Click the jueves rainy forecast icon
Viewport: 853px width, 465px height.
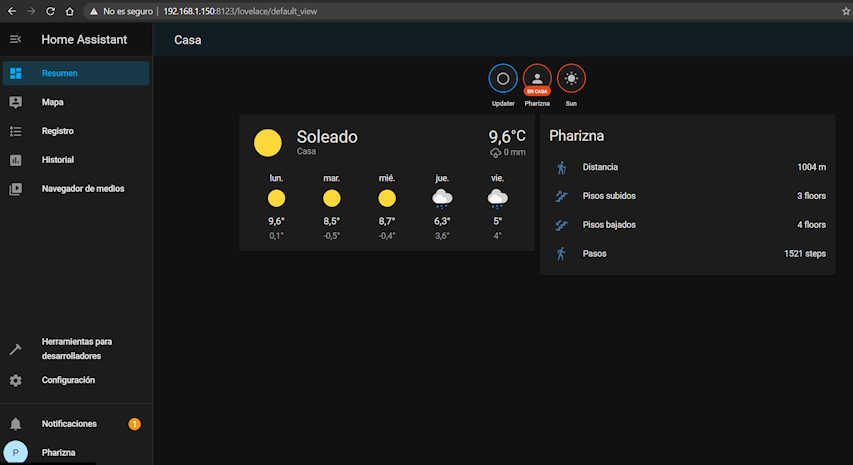[x=442, y=199]
